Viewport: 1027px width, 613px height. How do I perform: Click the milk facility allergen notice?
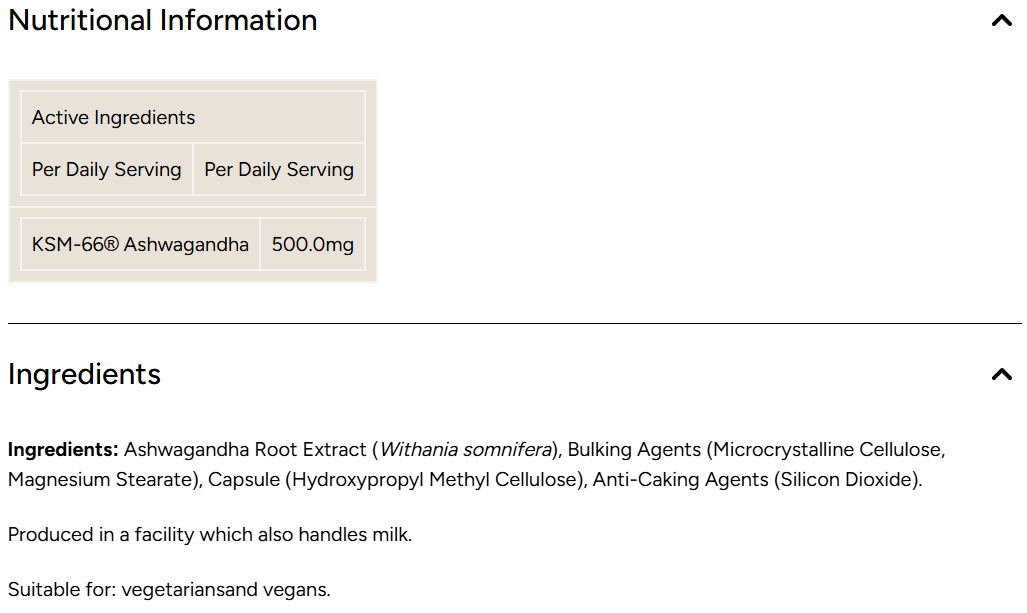point(210,535)
